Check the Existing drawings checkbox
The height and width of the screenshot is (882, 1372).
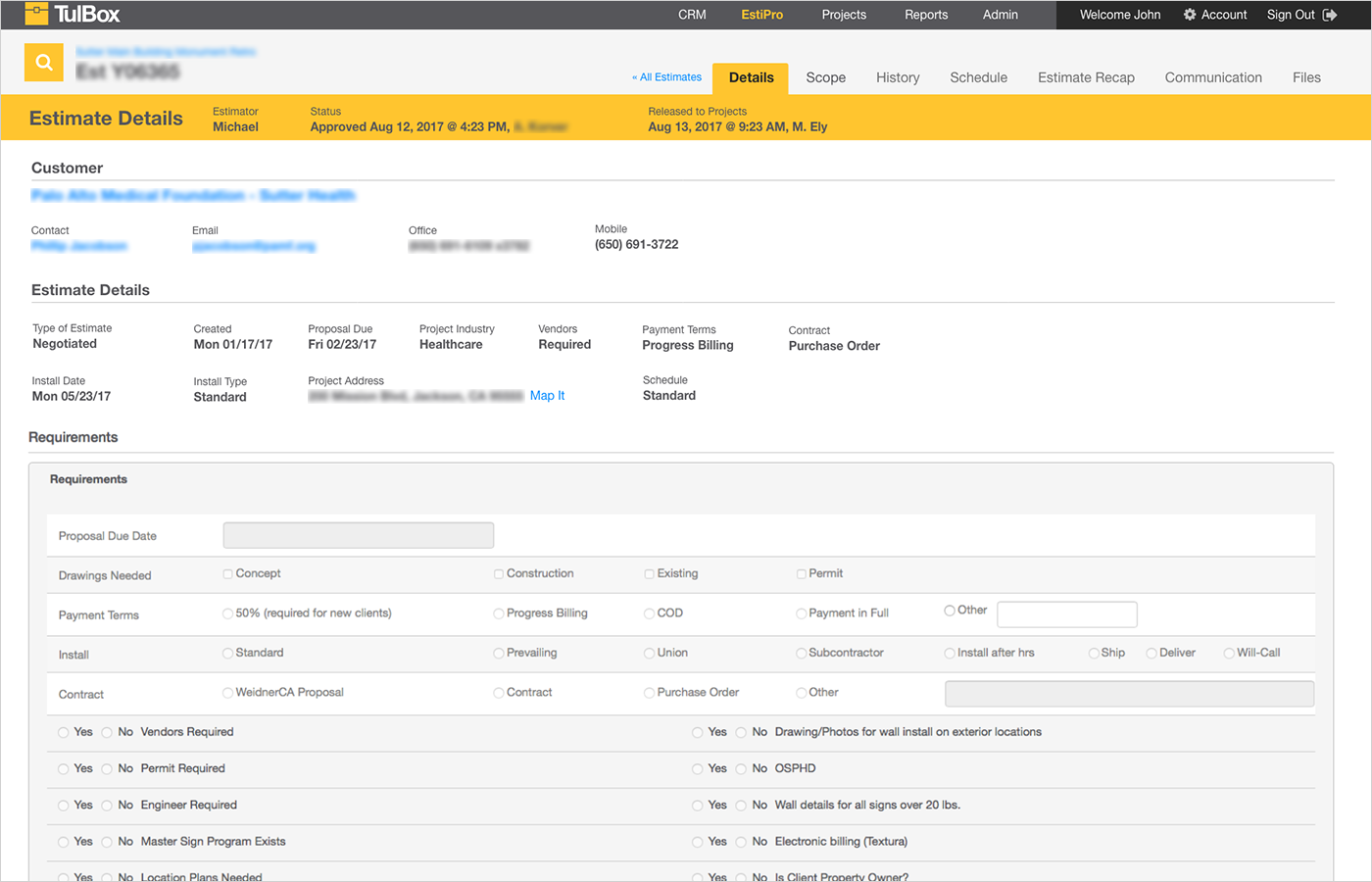tap(649, 574)
